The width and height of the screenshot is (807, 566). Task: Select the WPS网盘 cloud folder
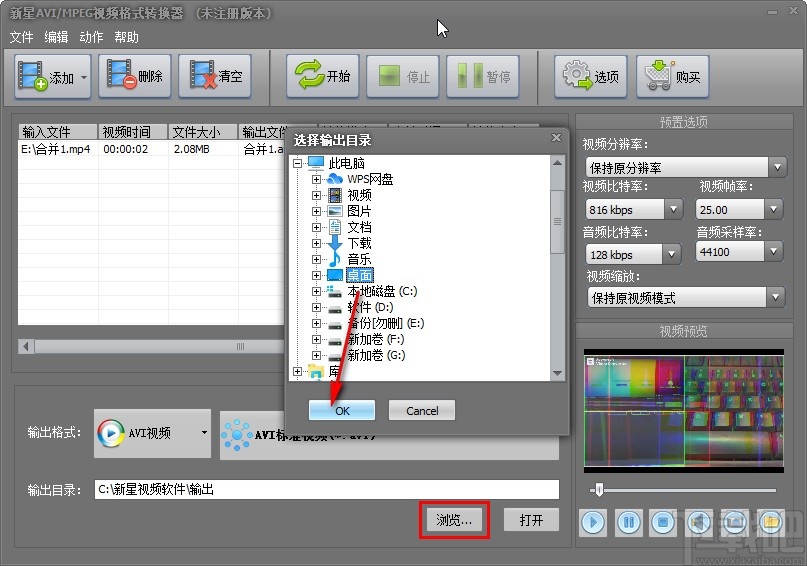(x=370, y=180)
